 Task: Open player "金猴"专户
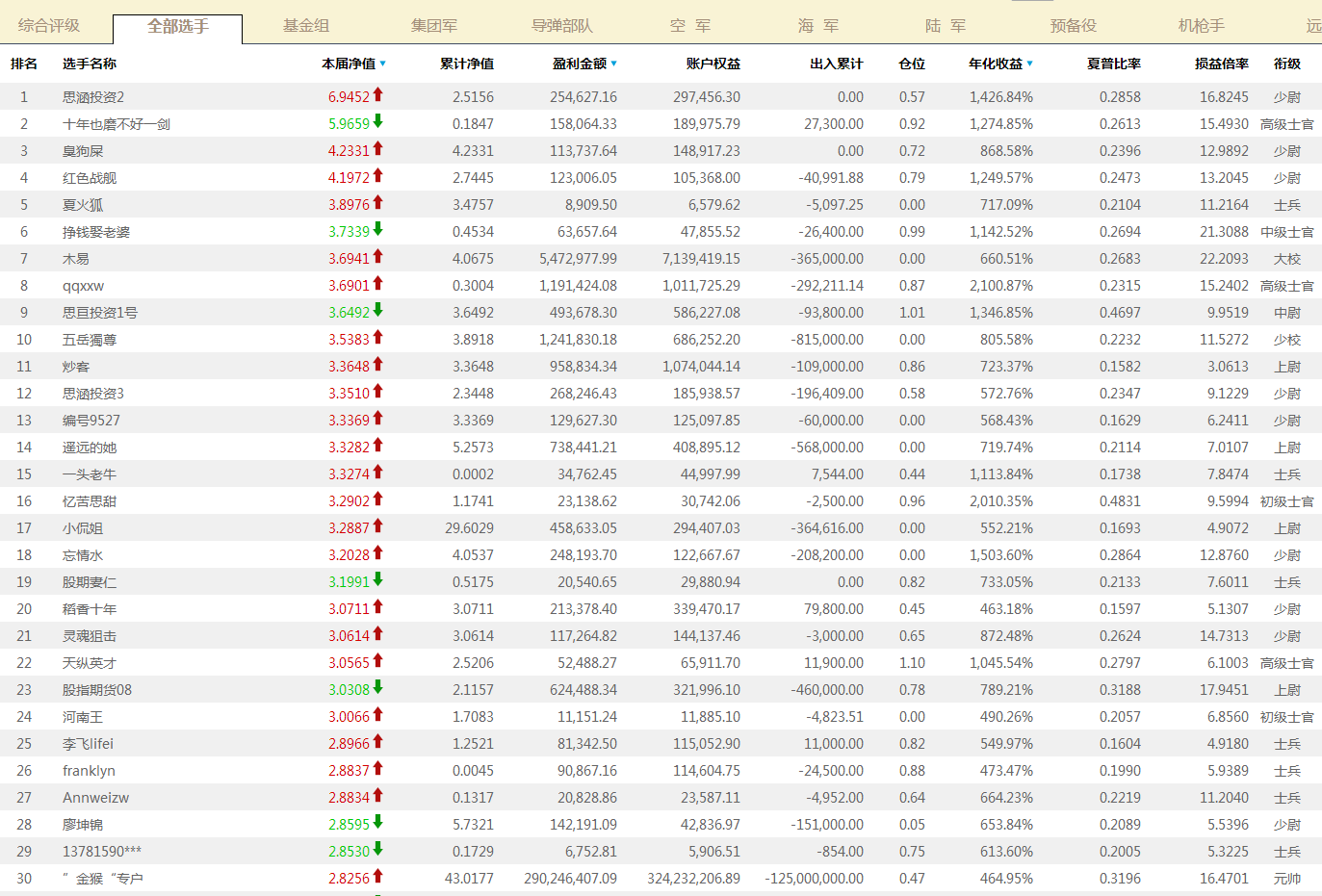103,879
